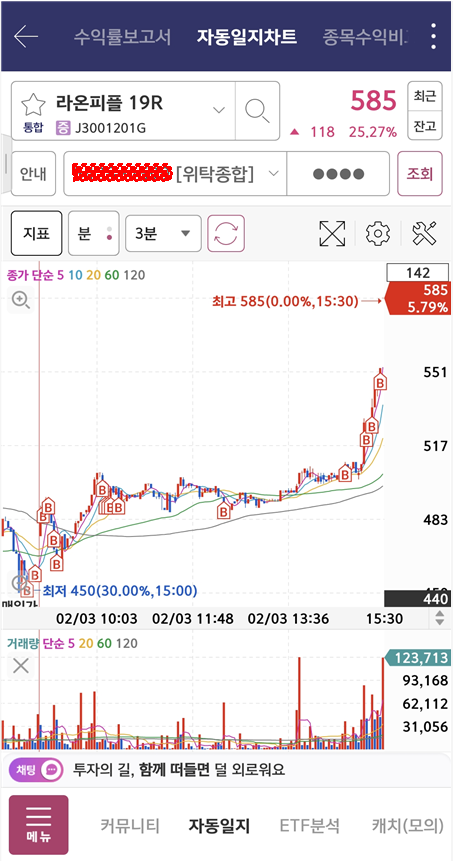Open stock search magnifier icon

coord(257,110)
